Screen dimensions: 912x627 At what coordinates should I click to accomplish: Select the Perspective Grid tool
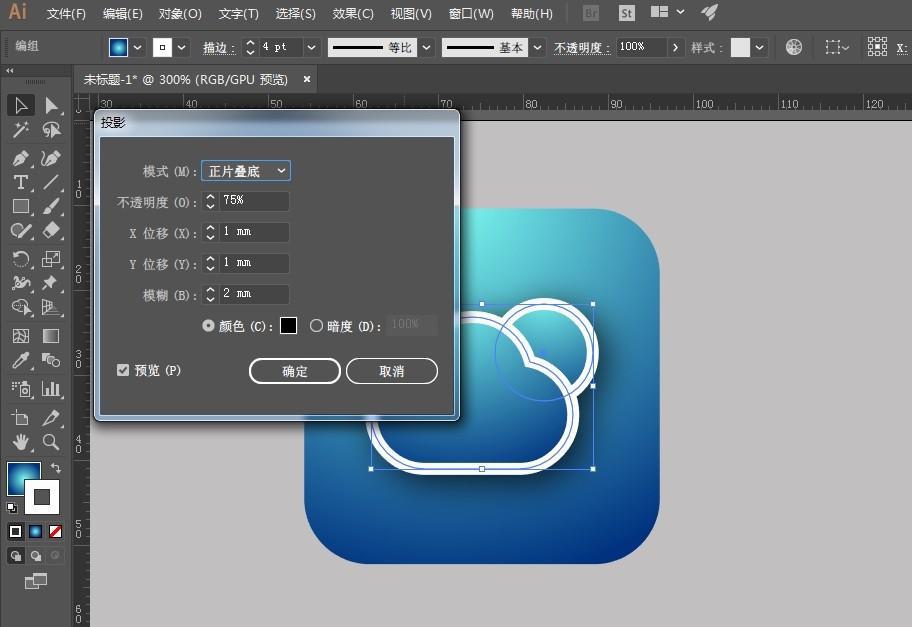point(51,307)
